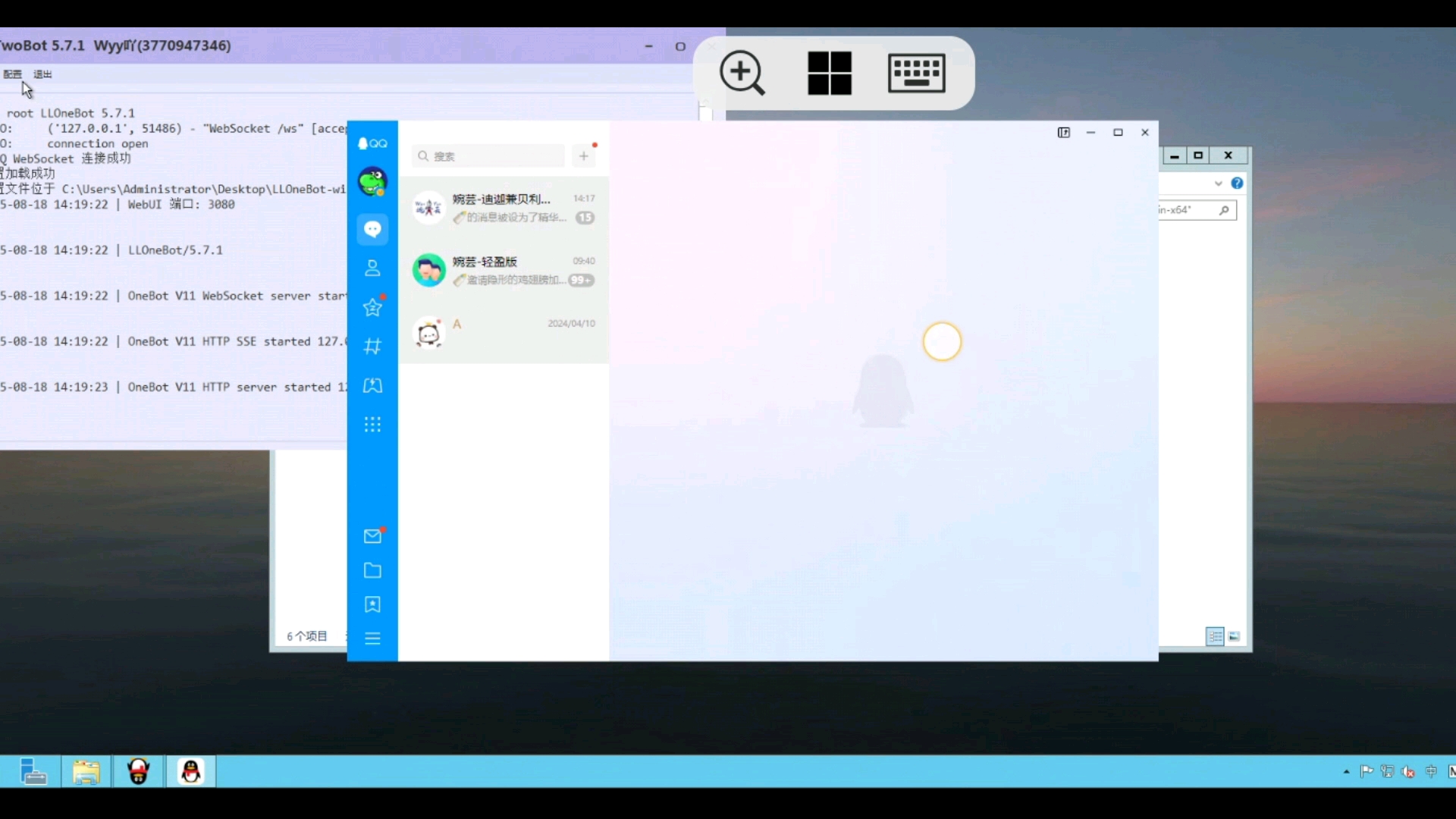The width and height of the screenshot is (1456, 819).
Task: Click the green frog profile avatar in QQ
Action: point(372,182)
